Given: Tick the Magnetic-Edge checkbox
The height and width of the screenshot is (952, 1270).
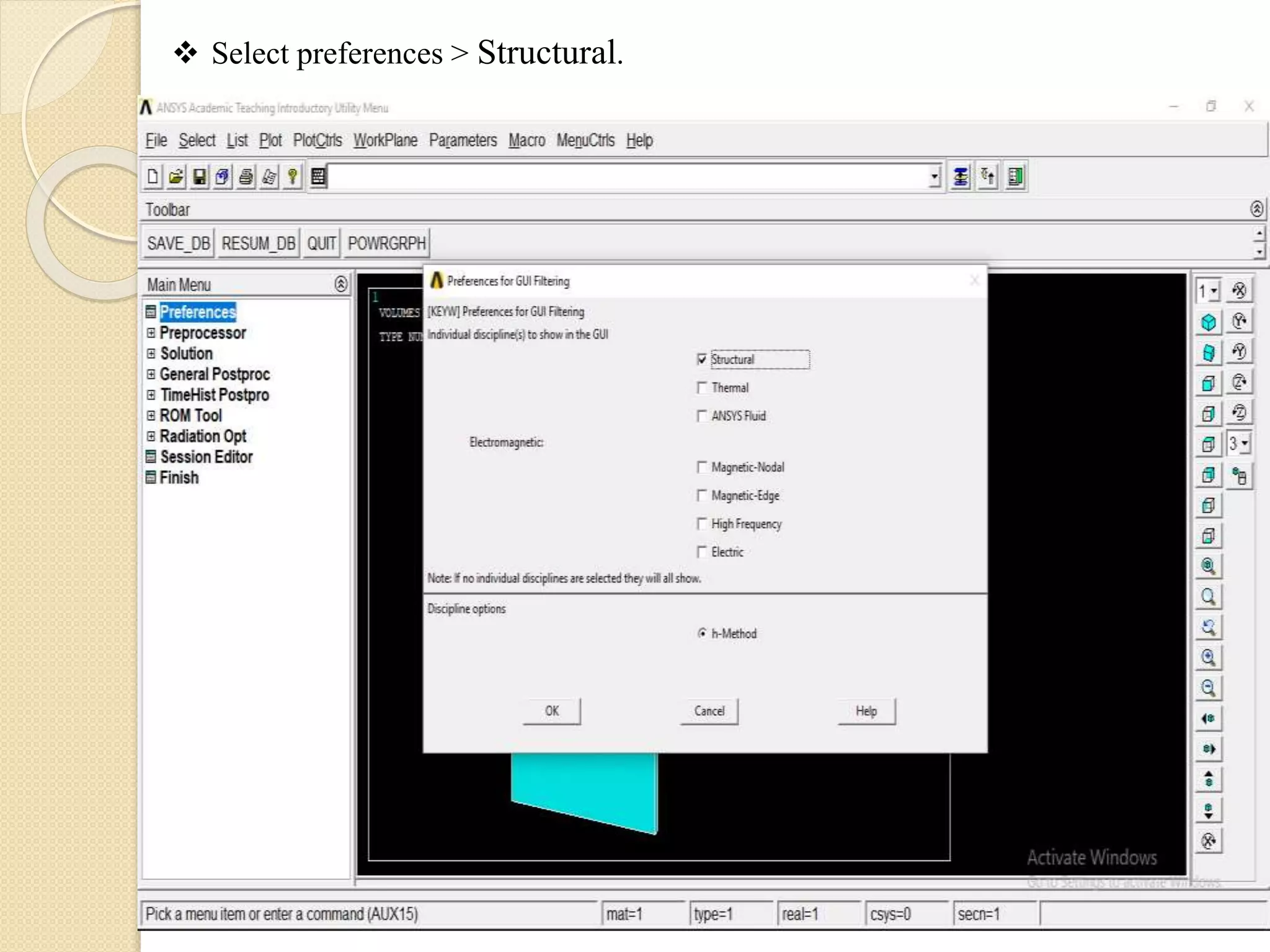Looking at the screenshot, I should point(701,496).
